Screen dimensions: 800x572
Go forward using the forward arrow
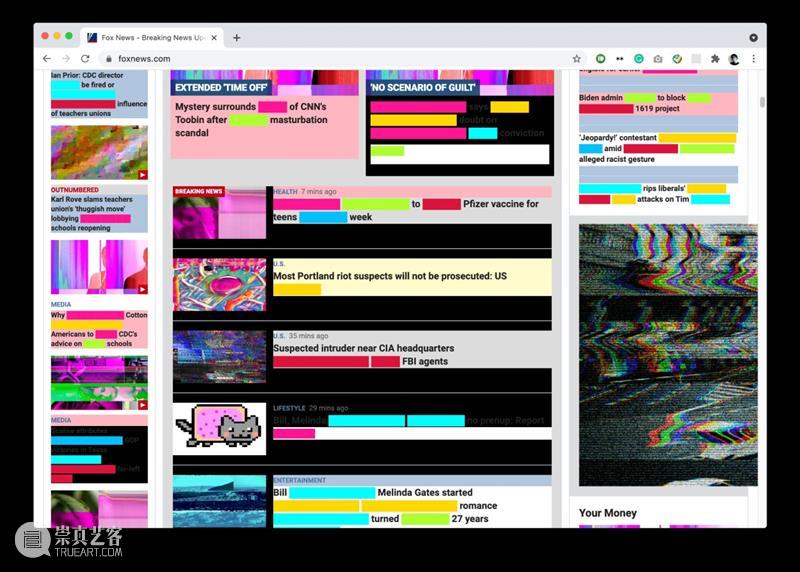pos(66,59)
